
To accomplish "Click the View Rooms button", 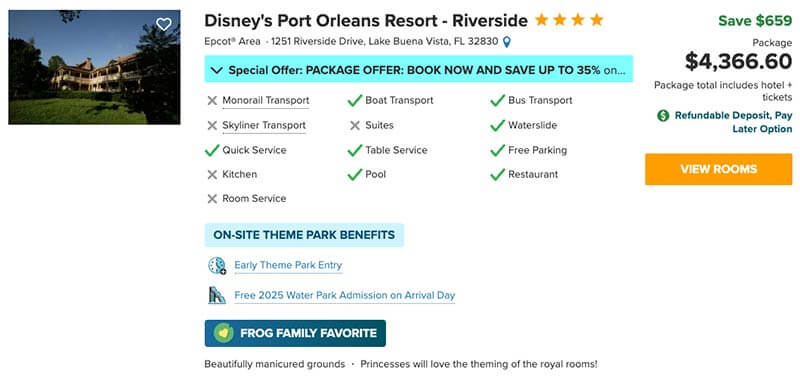I will click(718, 169).
